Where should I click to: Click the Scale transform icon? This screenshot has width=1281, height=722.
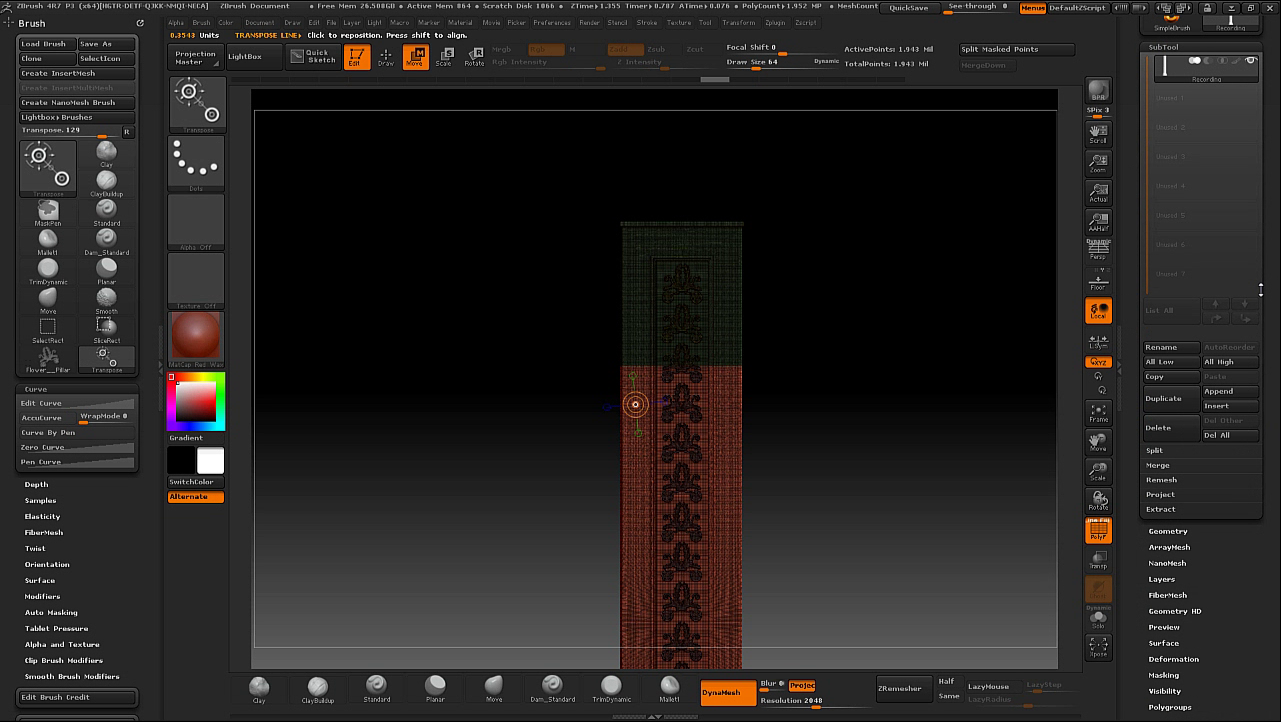446,57
